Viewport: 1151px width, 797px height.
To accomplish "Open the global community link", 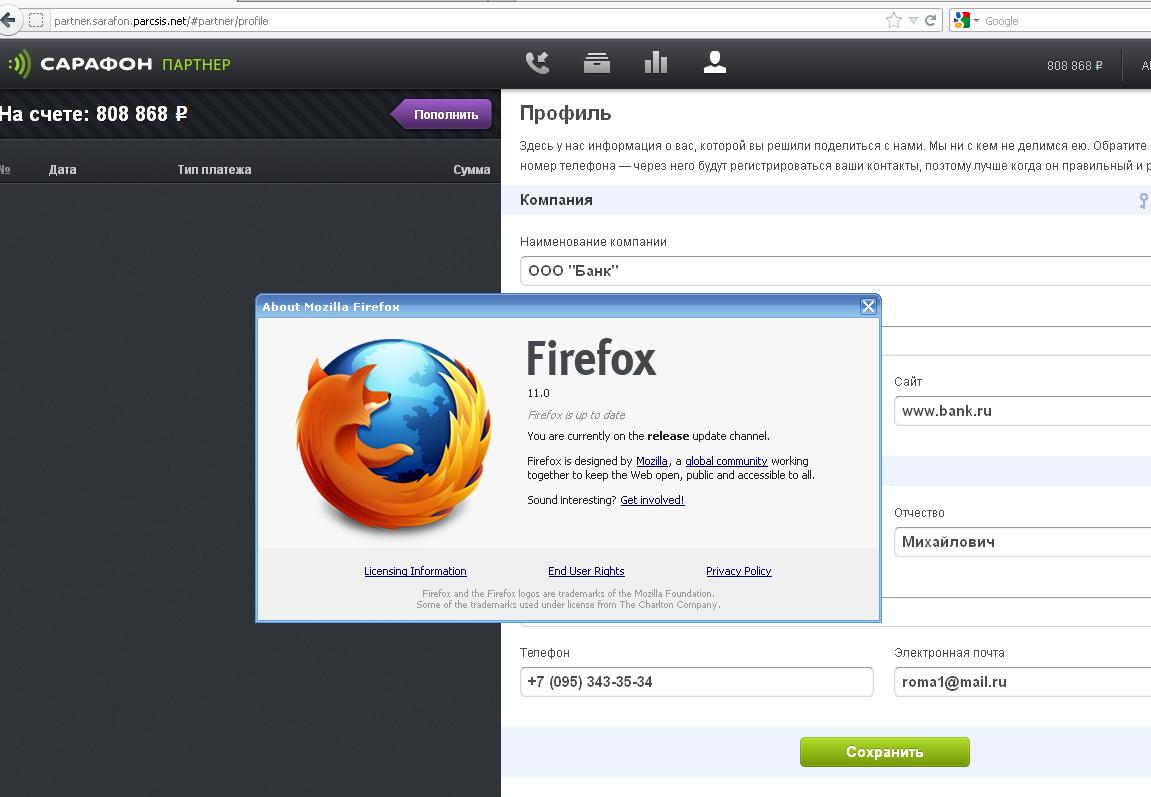I will pos(726,461).
